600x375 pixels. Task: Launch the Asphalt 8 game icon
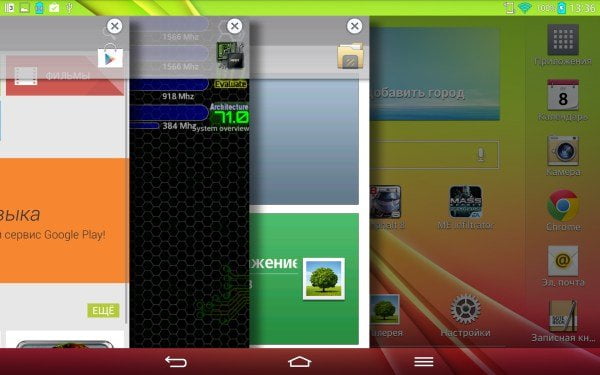click(385, 202)
